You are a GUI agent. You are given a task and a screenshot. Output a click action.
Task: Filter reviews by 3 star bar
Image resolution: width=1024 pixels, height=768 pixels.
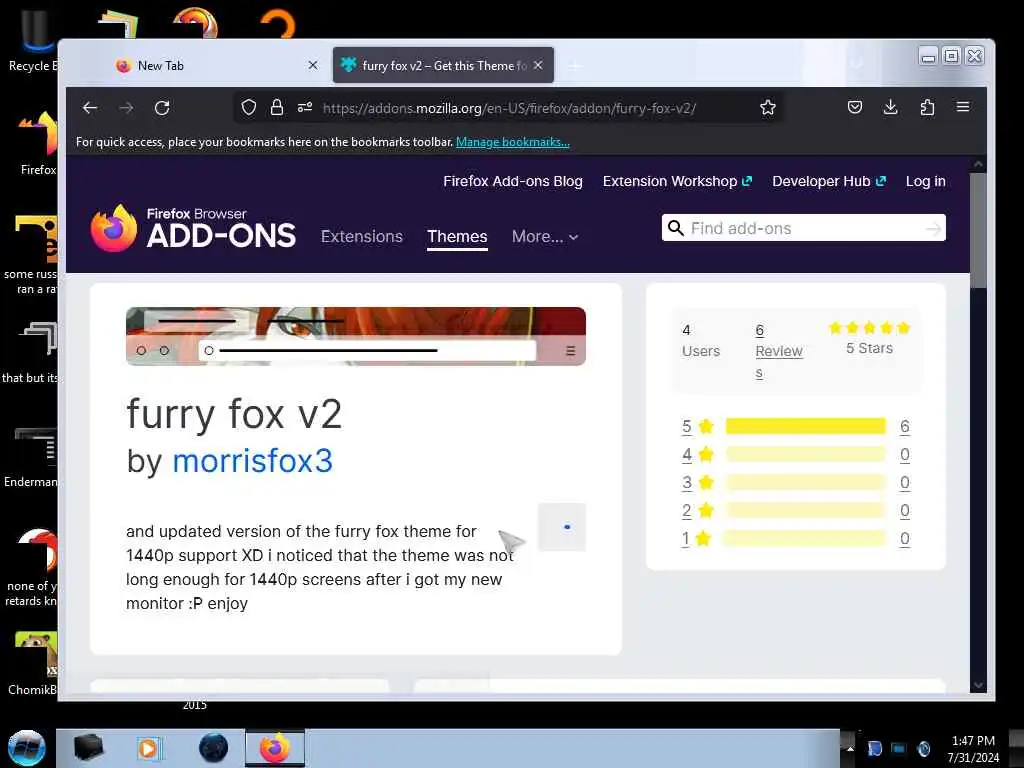pyautogui.click(x=805, y=483)
